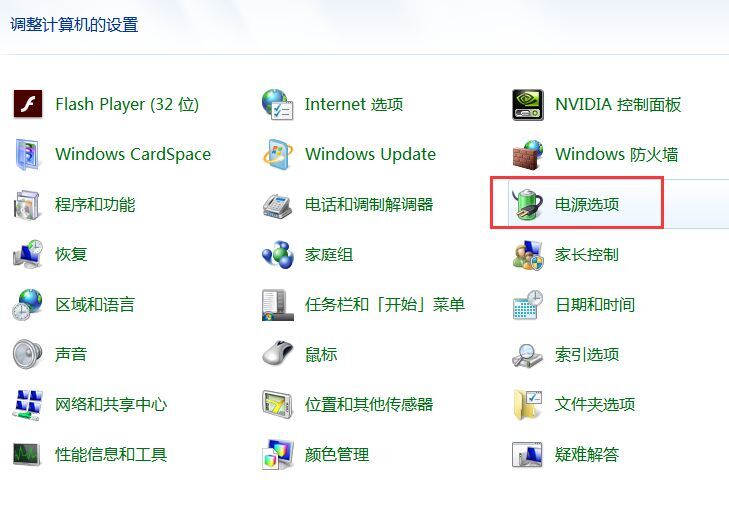This screenshot has width=729, height=507.
Task: Click the 日期和时间 calendar icon
Action: click(528, 304)
